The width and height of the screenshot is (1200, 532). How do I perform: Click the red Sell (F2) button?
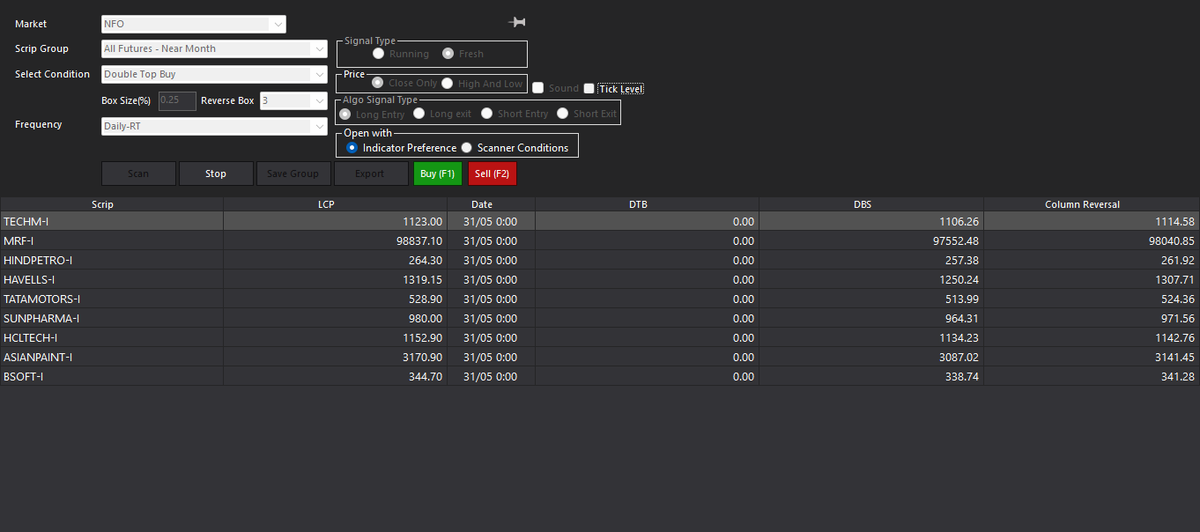pos(492,174)
